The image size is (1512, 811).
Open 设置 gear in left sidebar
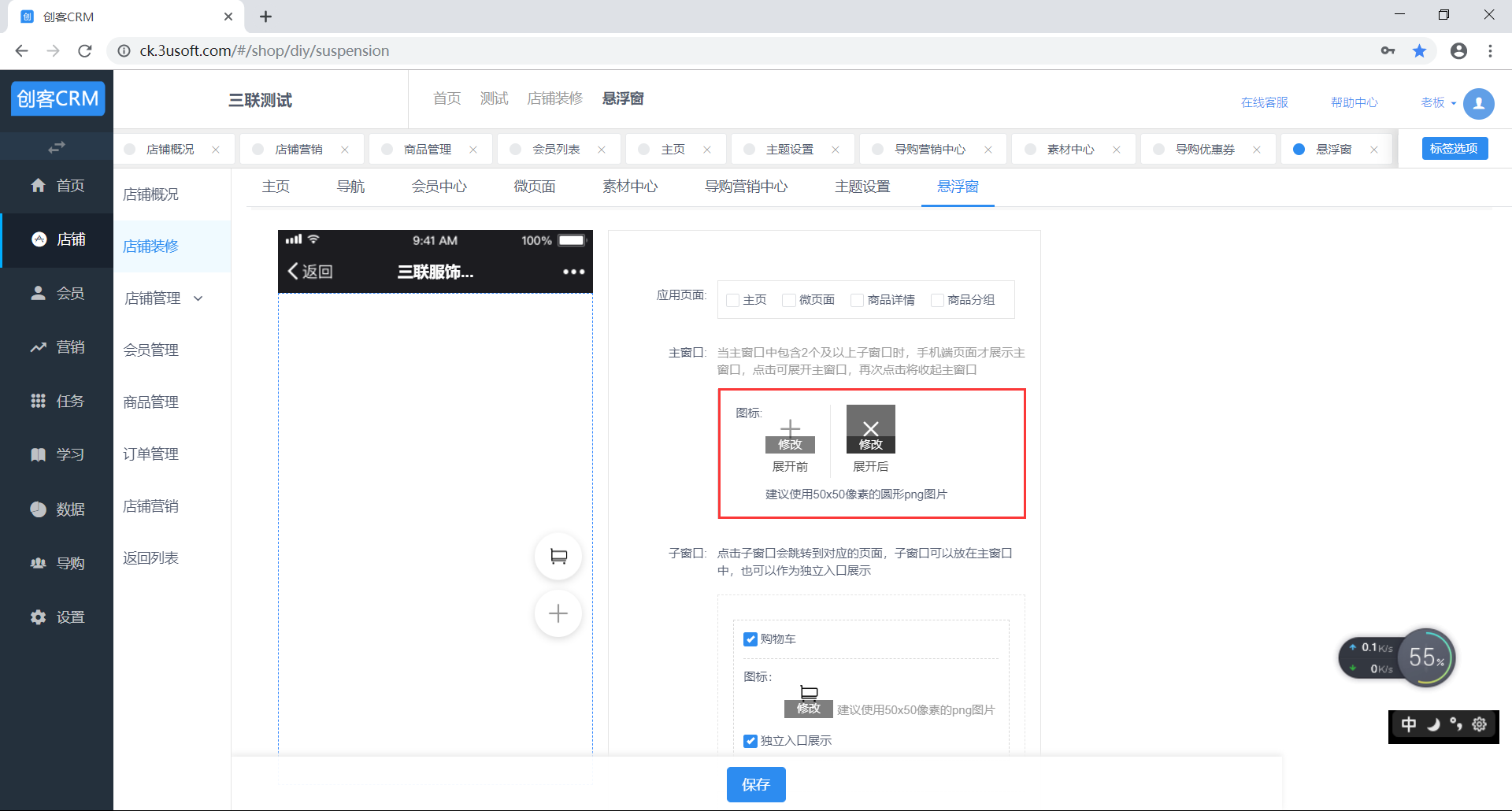click(x=57, y=617)
